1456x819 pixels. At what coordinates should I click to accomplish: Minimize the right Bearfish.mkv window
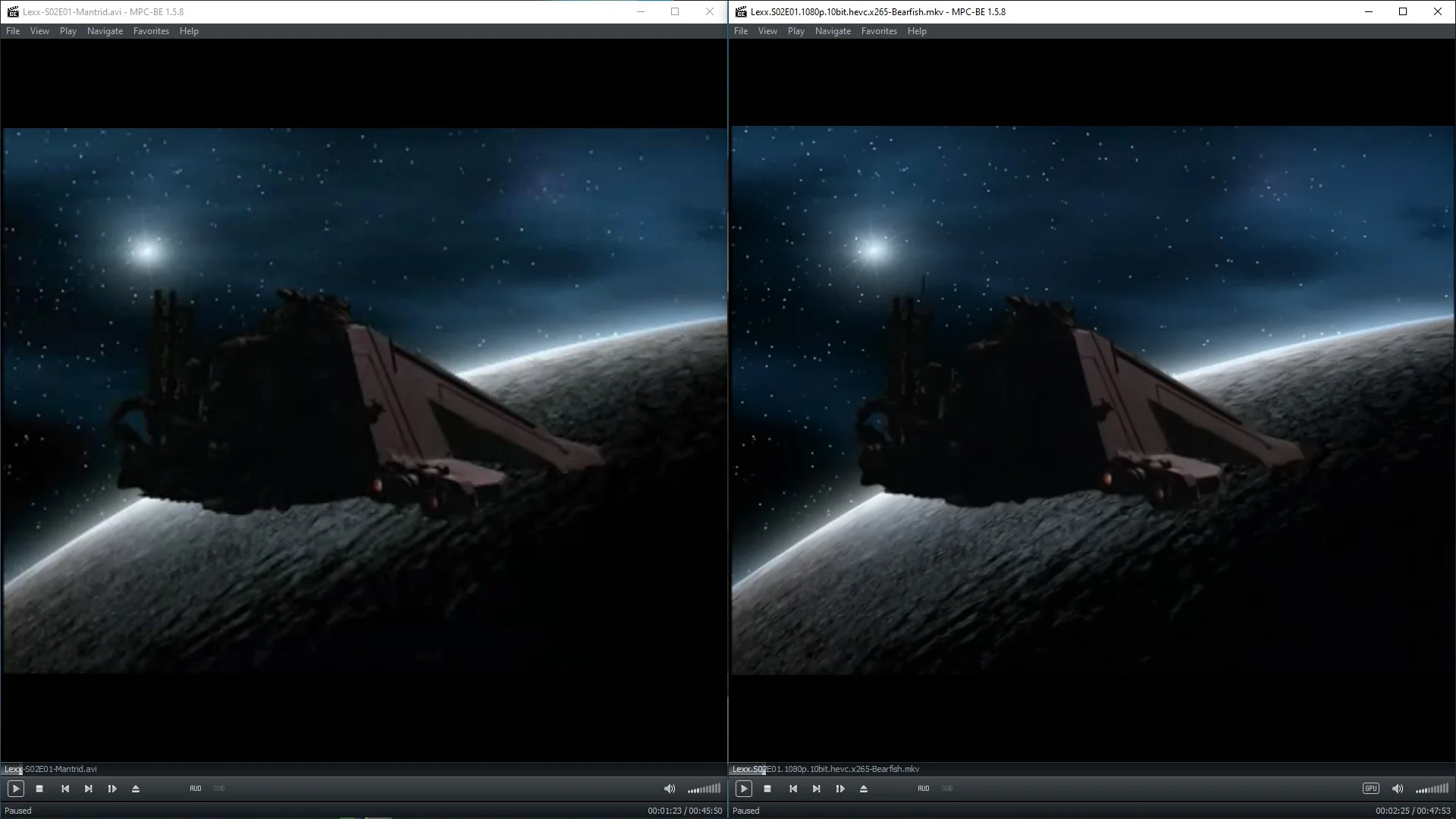1369,11
